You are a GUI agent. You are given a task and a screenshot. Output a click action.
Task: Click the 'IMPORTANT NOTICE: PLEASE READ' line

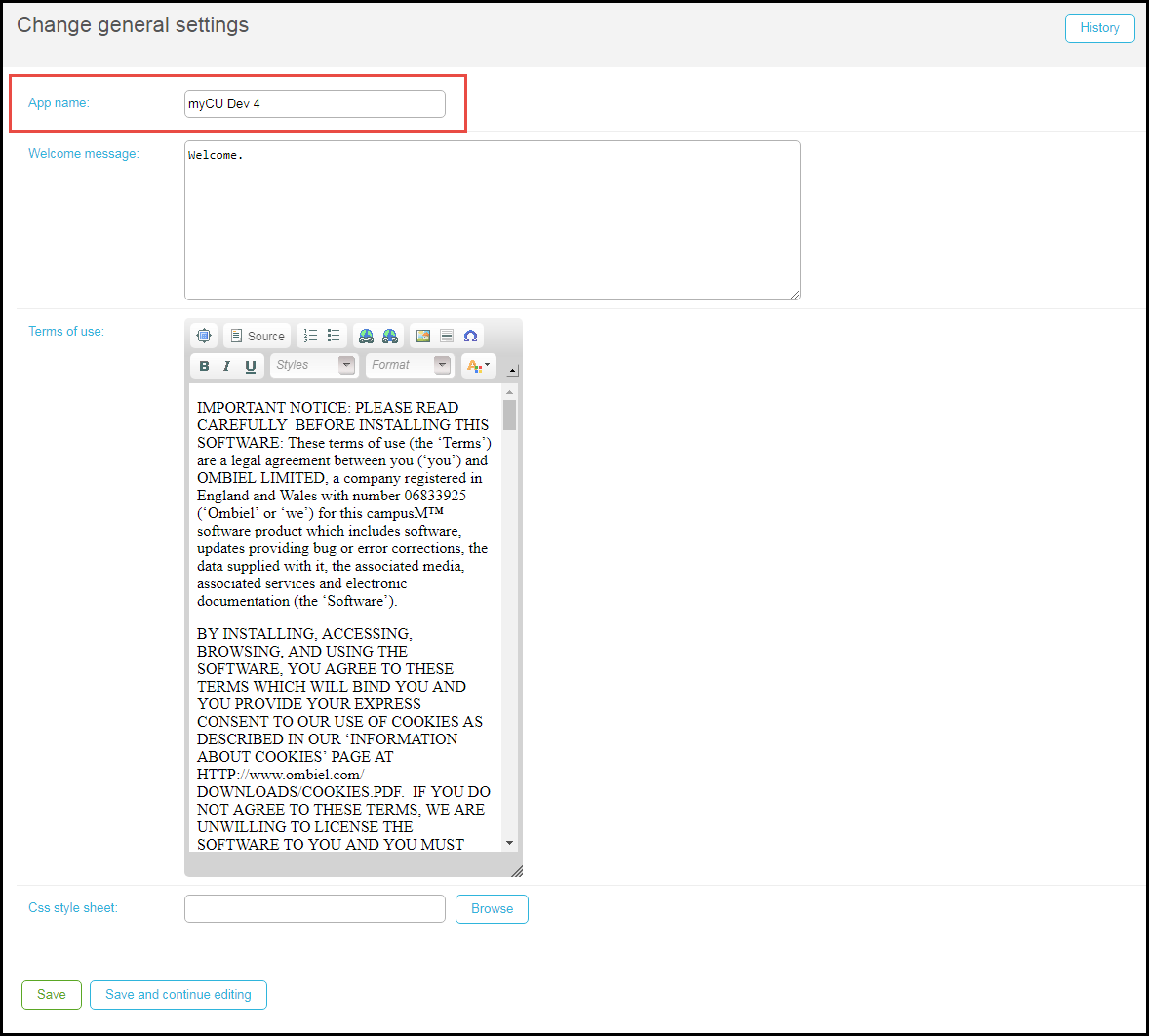(328, 408)
